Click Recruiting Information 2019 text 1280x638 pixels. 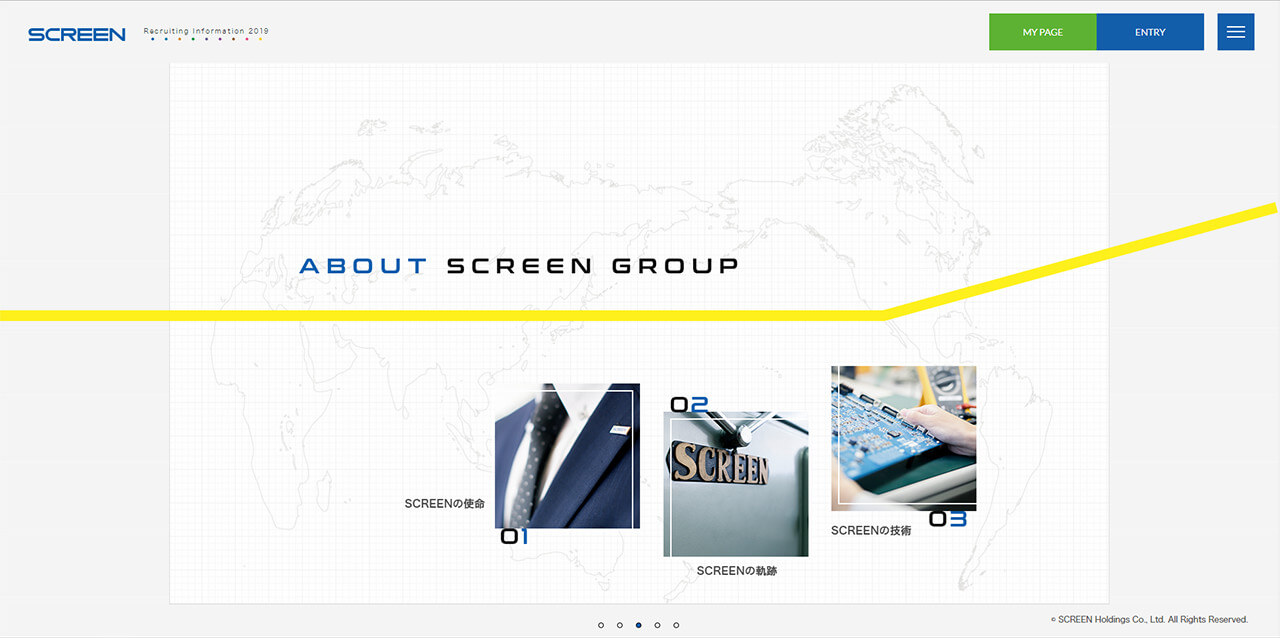[x=206, y=32]
